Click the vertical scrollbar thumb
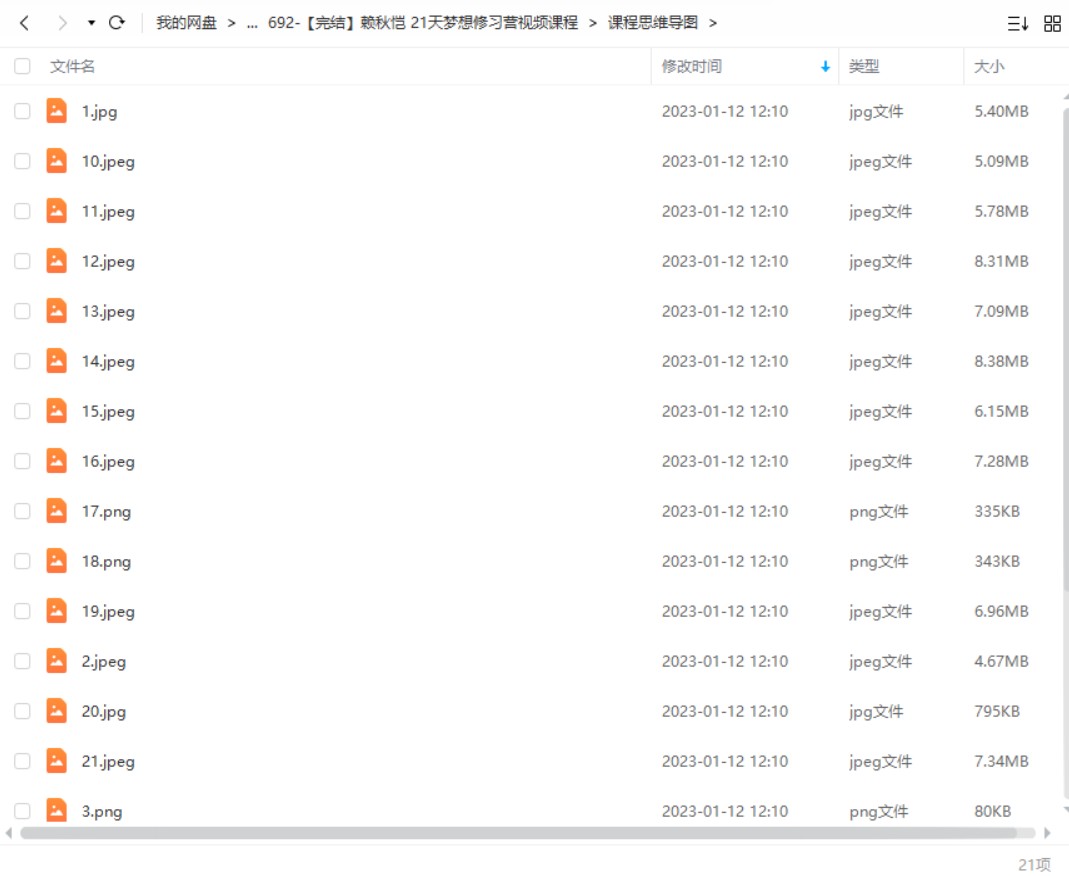 tap(1066, 348)
